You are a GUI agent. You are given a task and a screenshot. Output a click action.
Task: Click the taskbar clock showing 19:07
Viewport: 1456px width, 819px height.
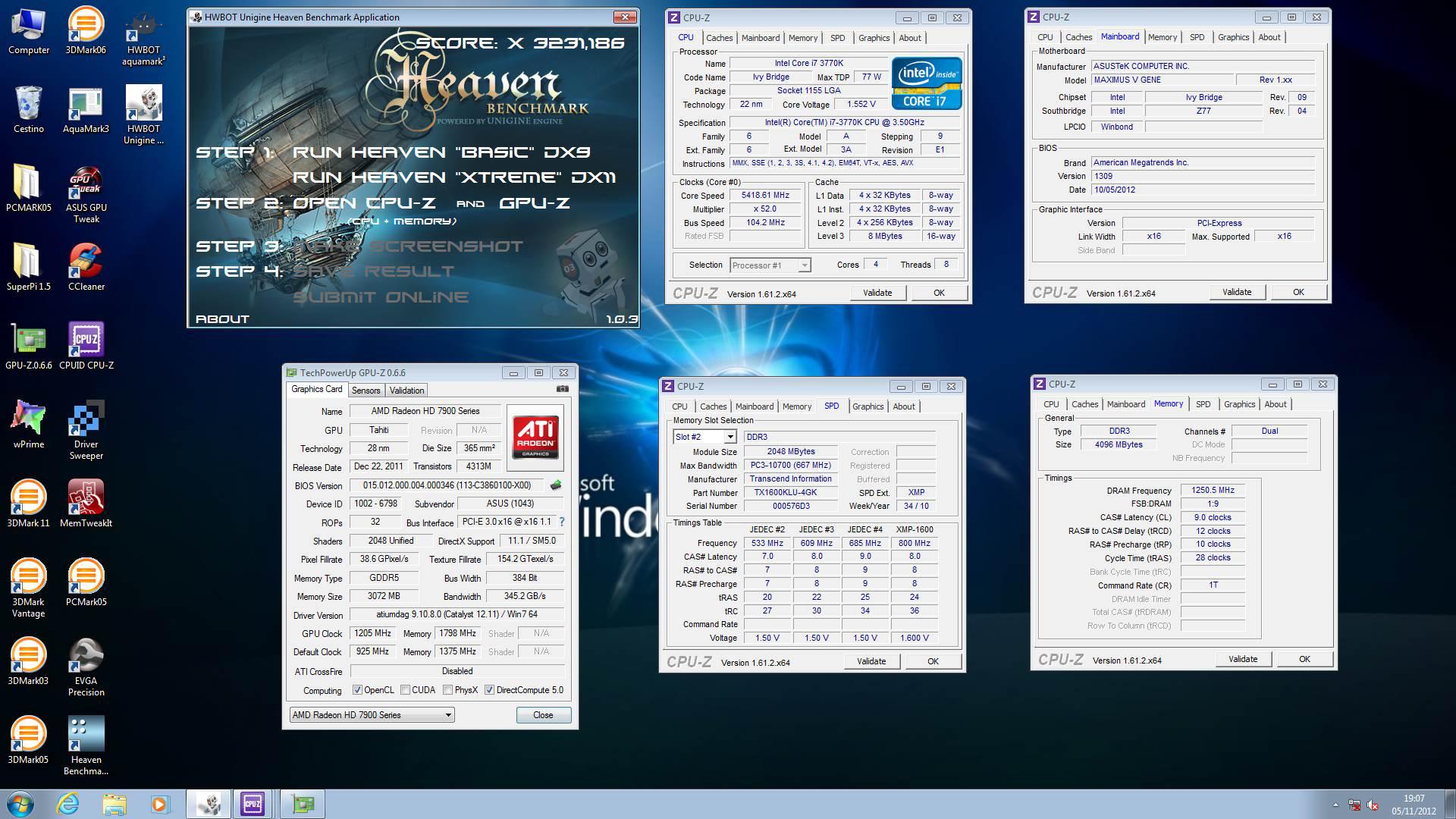point(1414,805)
